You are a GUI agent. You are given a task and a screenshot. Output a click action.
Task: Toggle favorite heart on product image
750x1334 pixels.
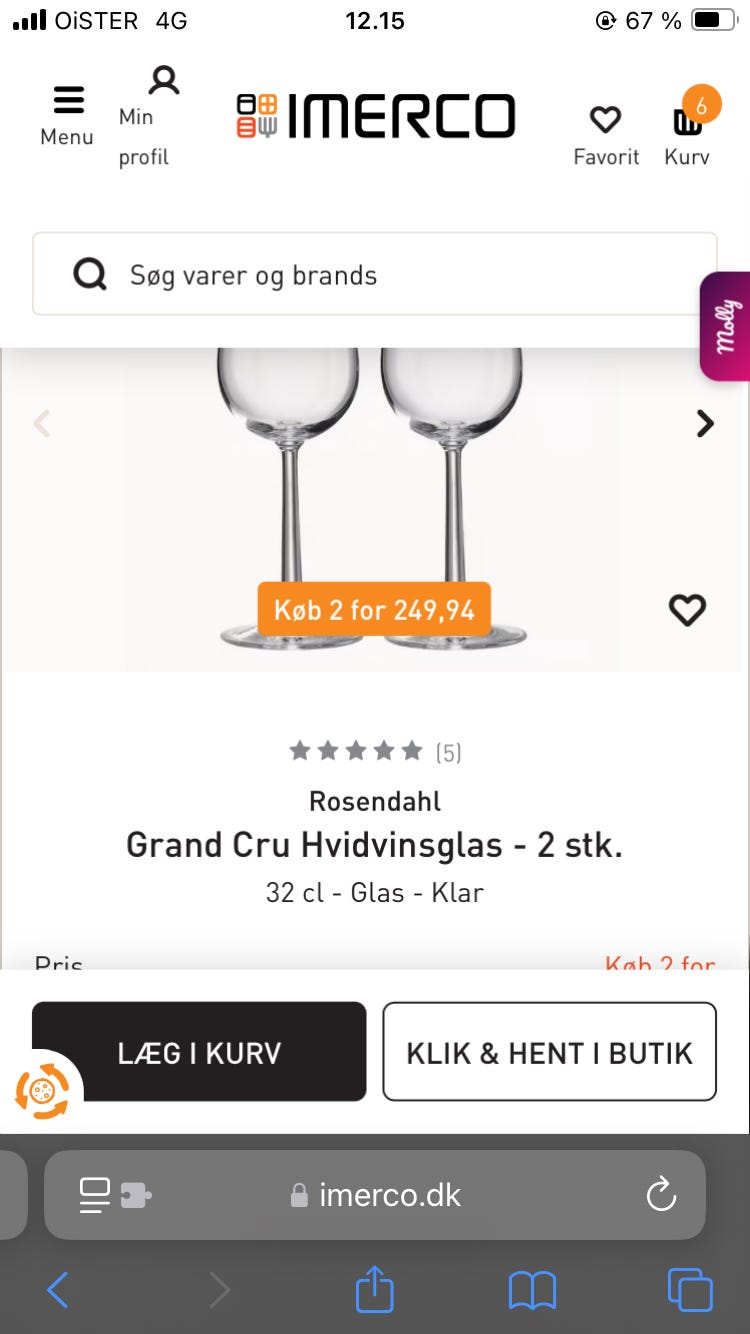pyautogui.click(x=687, y=610)
